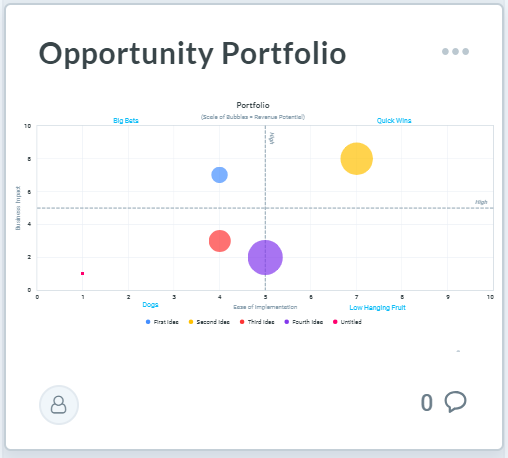This screenshot has width=508, height=458.
Task: Toggle Third Idea series in legend
Action: coord(257,322)
